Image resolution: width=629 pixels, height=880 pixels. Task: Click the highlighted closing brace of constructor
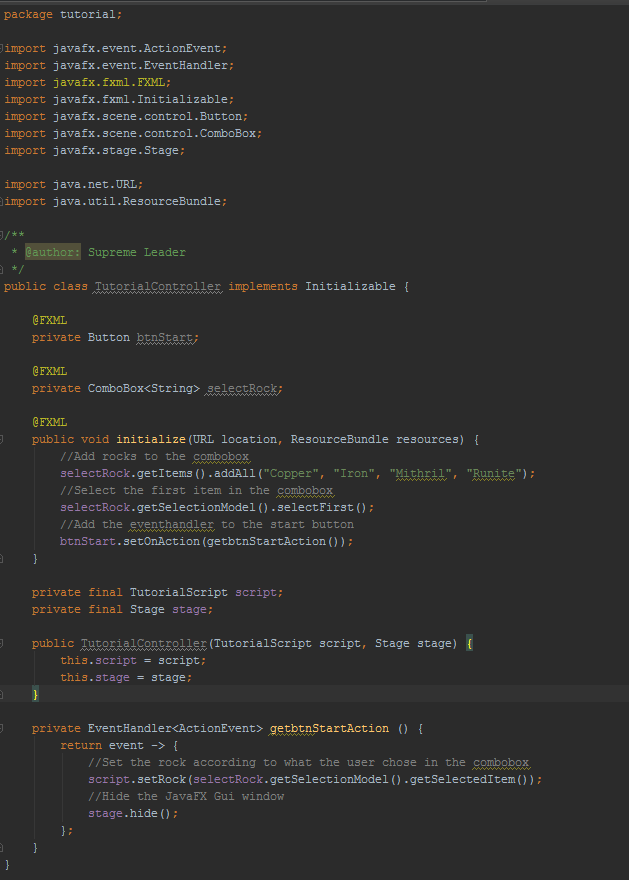pyautogui.click(x=36, y=694)
